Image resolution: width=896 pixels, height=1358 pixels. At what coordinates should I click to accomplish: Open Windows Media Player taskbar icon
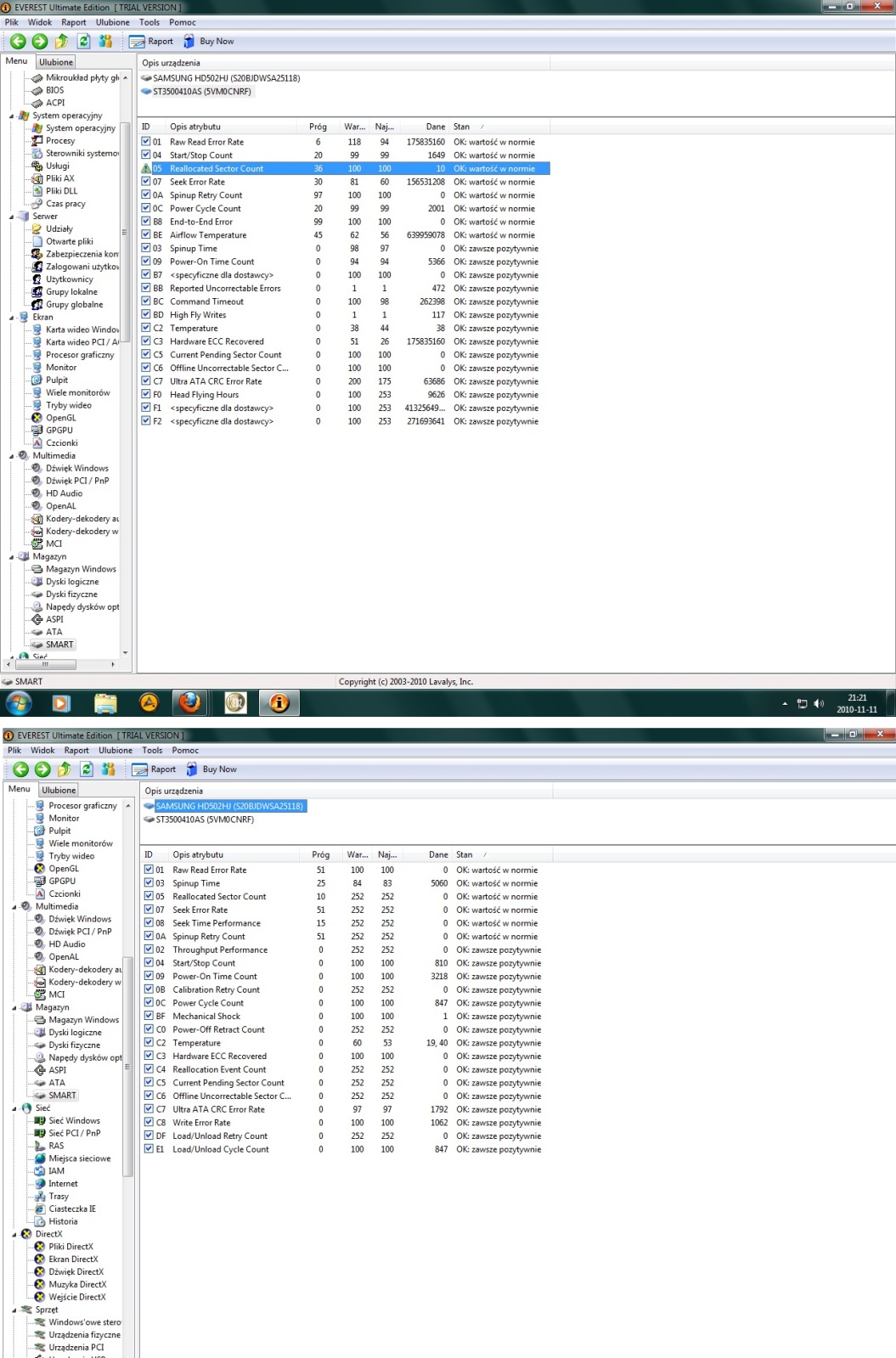pos(61,703)
